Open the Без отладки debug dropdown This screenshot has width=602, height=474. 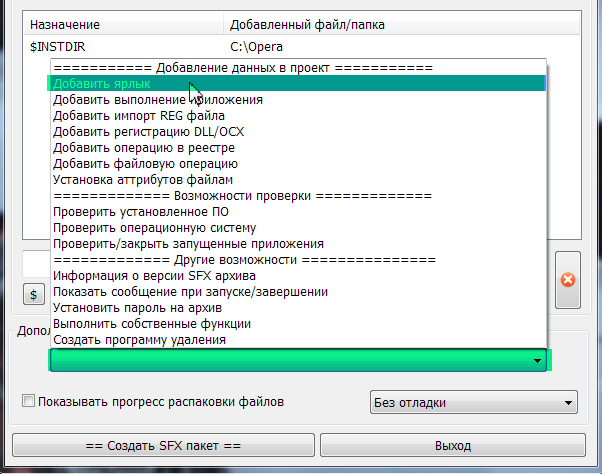473,403
